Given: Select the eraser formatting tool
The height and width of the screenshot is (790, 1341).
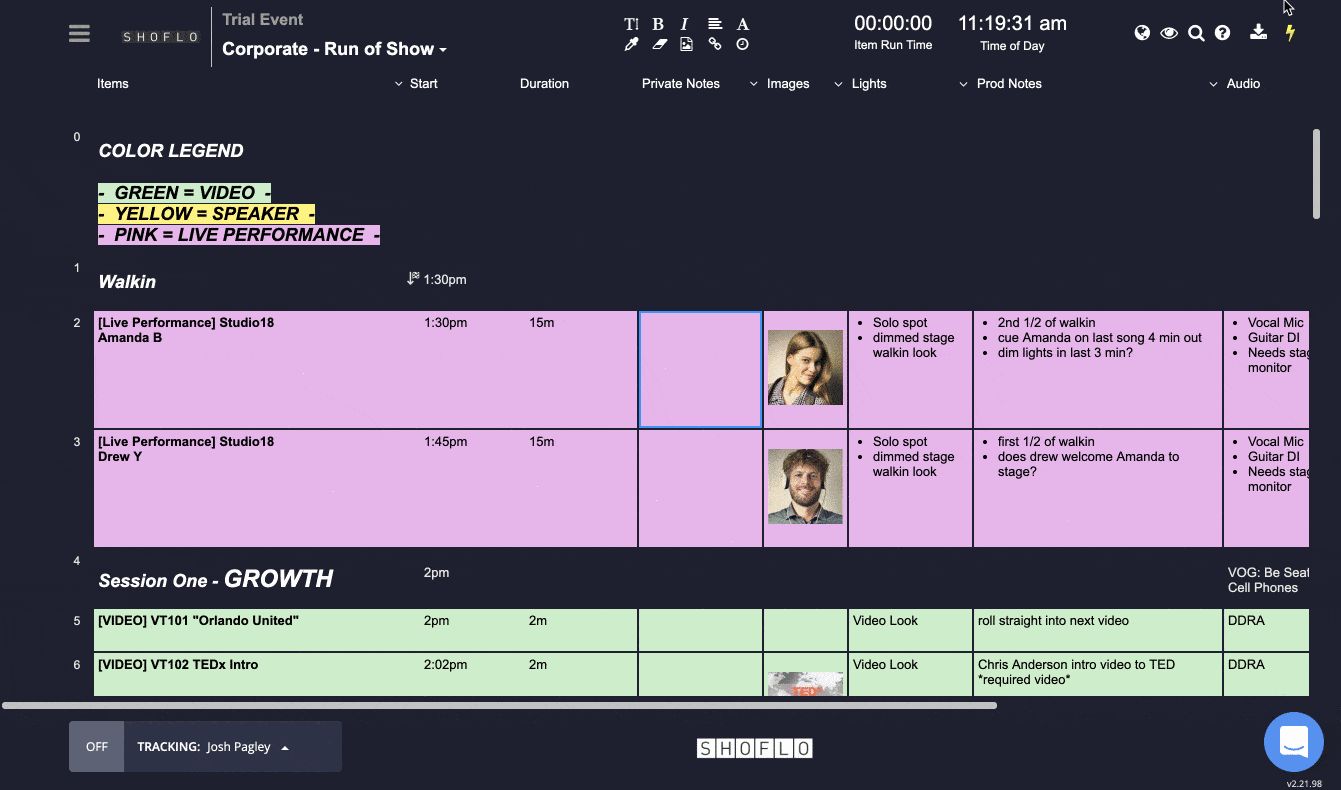Looking at the screenshot, I should click(x=658, y=44).
